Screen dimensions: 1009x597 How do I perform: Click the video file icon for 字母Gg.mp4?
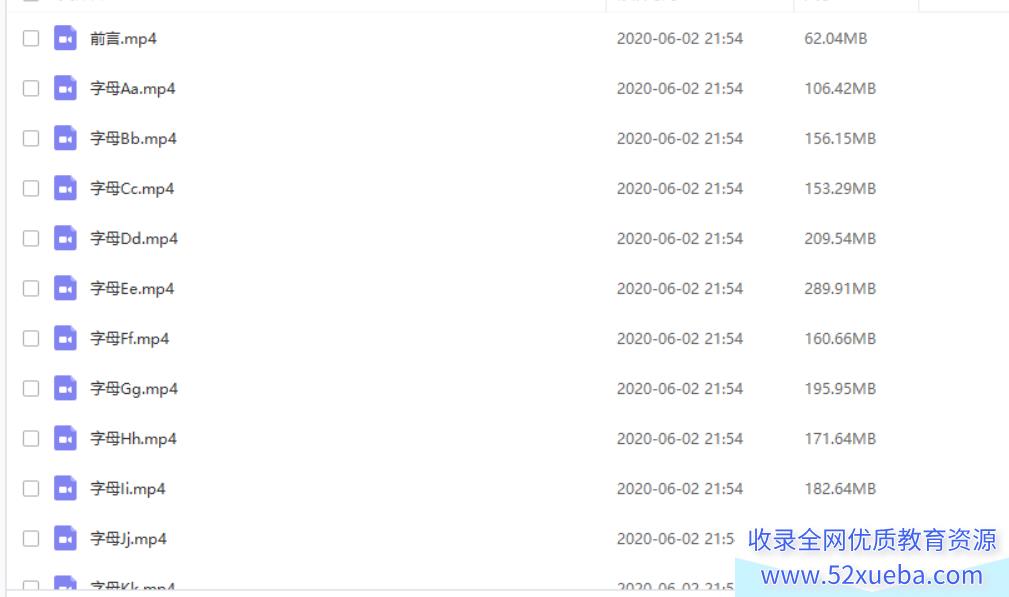(65, 389)
